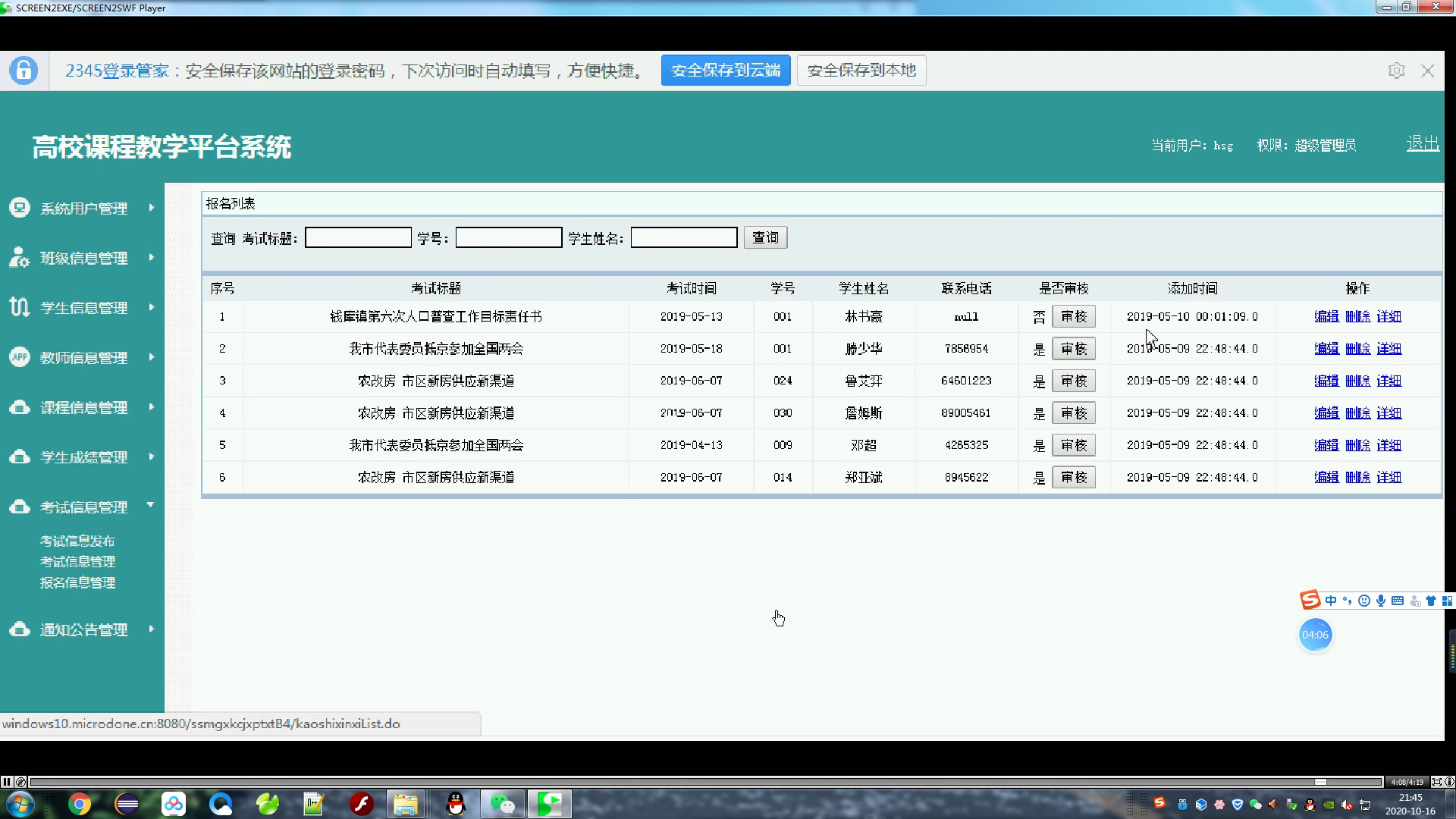Open 报名信息管理 submenu item
This screenshot has width=1456, height=819.
77,582
